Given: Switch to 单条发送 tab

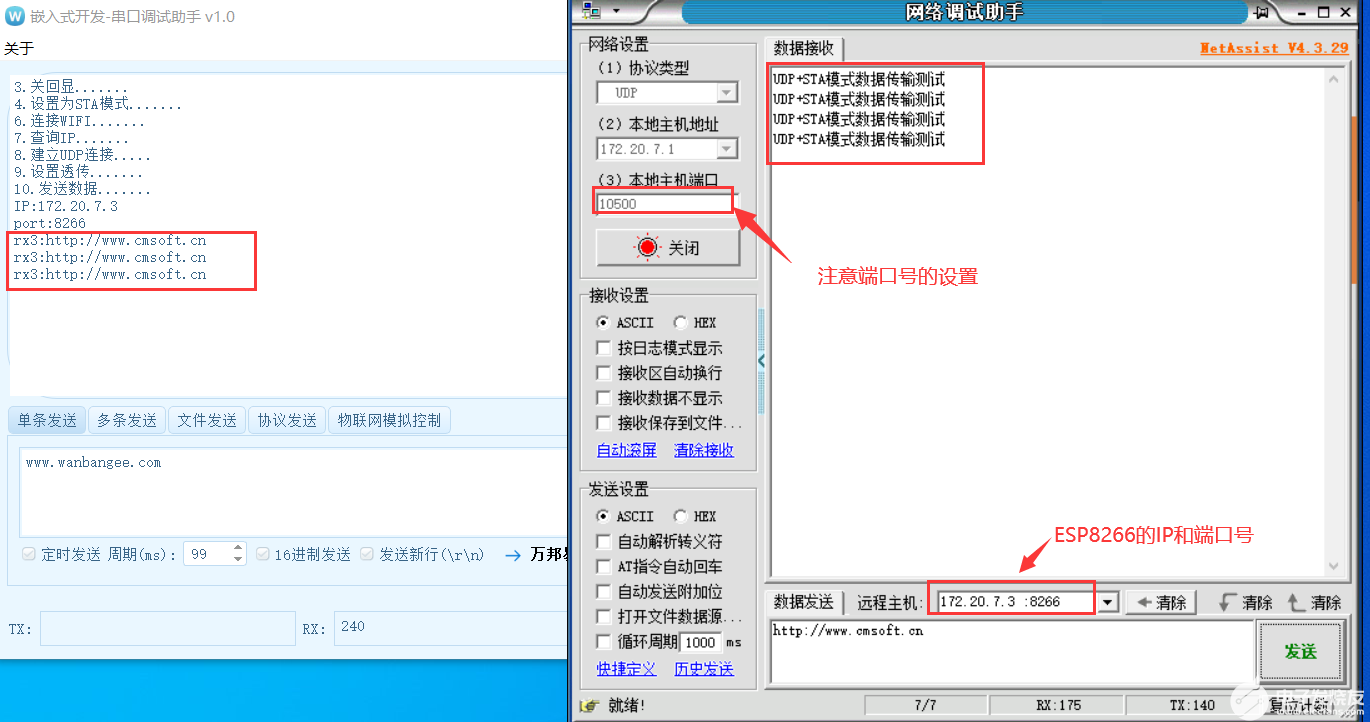Looking at the screenshot, I should coord(47,420).
